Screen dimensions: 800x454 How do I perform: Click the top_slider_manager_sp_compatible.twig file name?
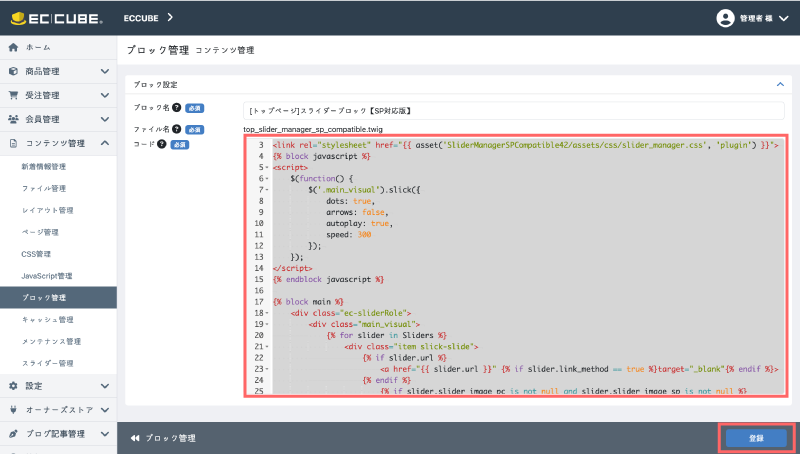coord(313,129)
